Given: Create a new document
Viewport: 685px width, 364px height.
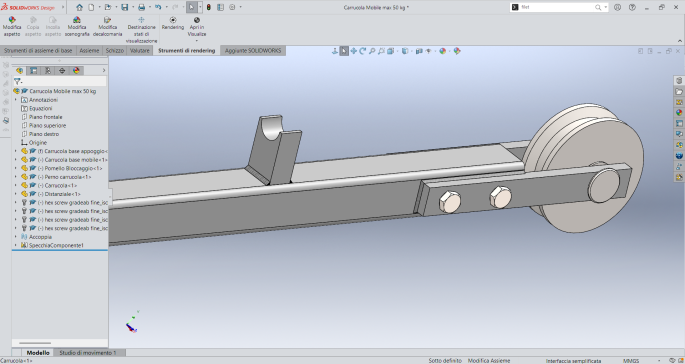Looking at the screenshot, I should pos(91,7).
